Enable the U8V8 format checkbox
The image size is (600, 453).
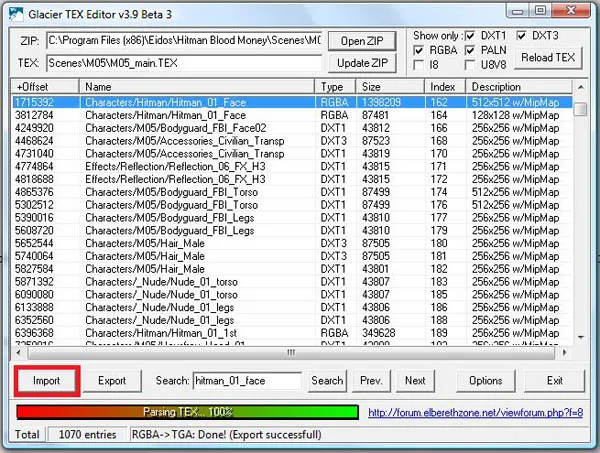472,64
